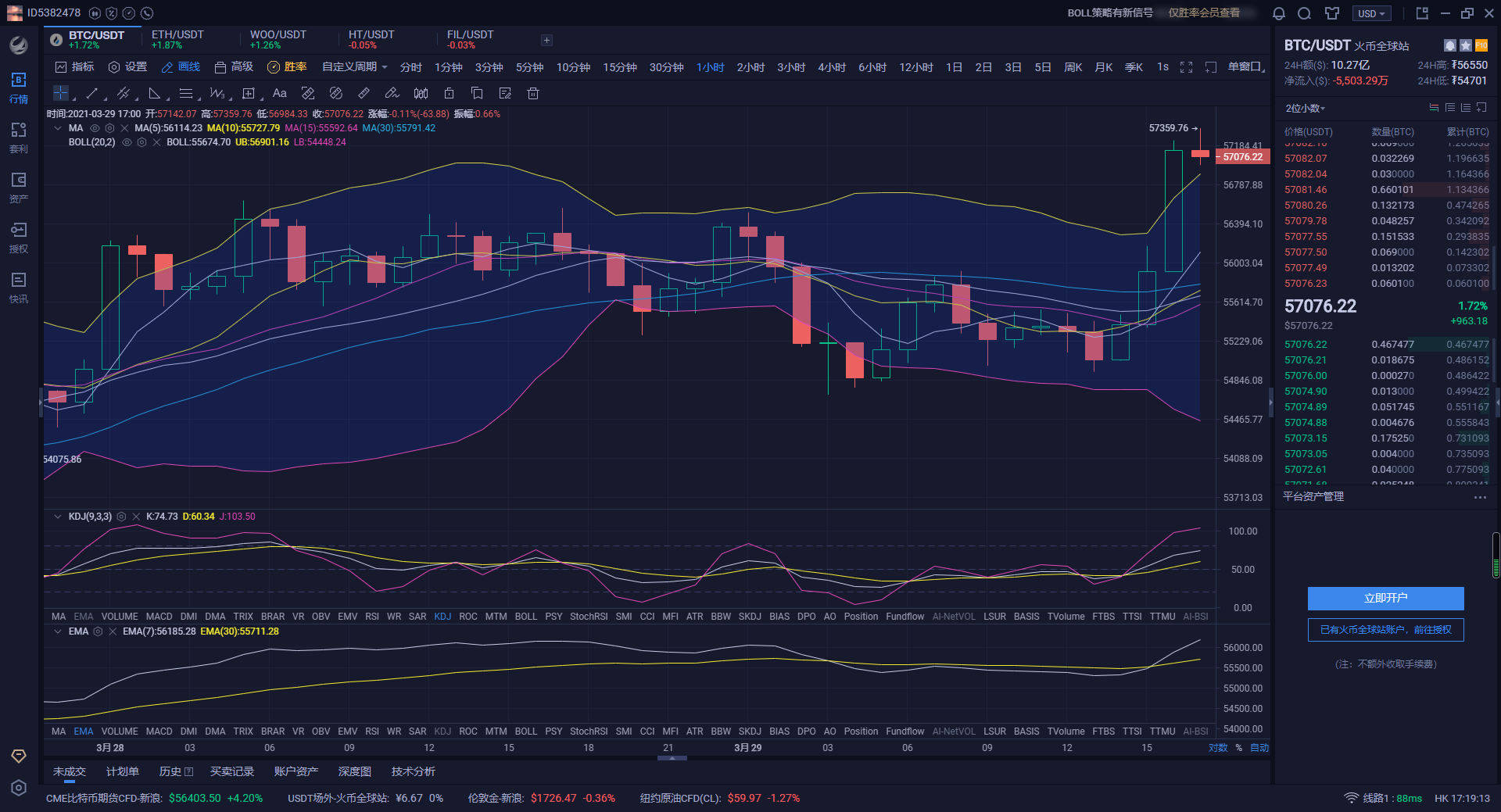1501x812 pixels.
Task: Remove the MA indicator with X
Action: [x=124, y=128]
